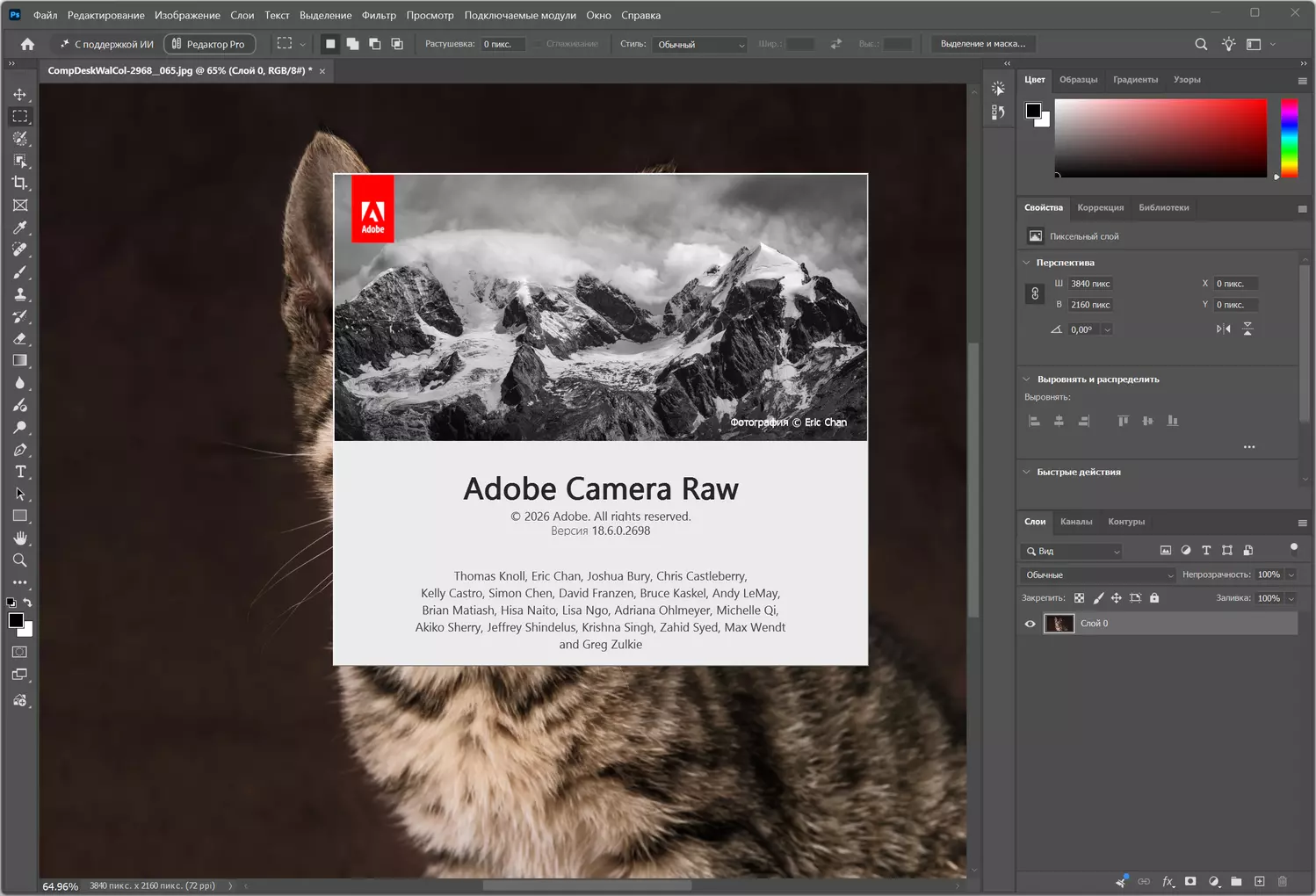This screenshot has width=1316, height=896.
Task: Switch to the Градиенты tab
Action: point(1135,80)
